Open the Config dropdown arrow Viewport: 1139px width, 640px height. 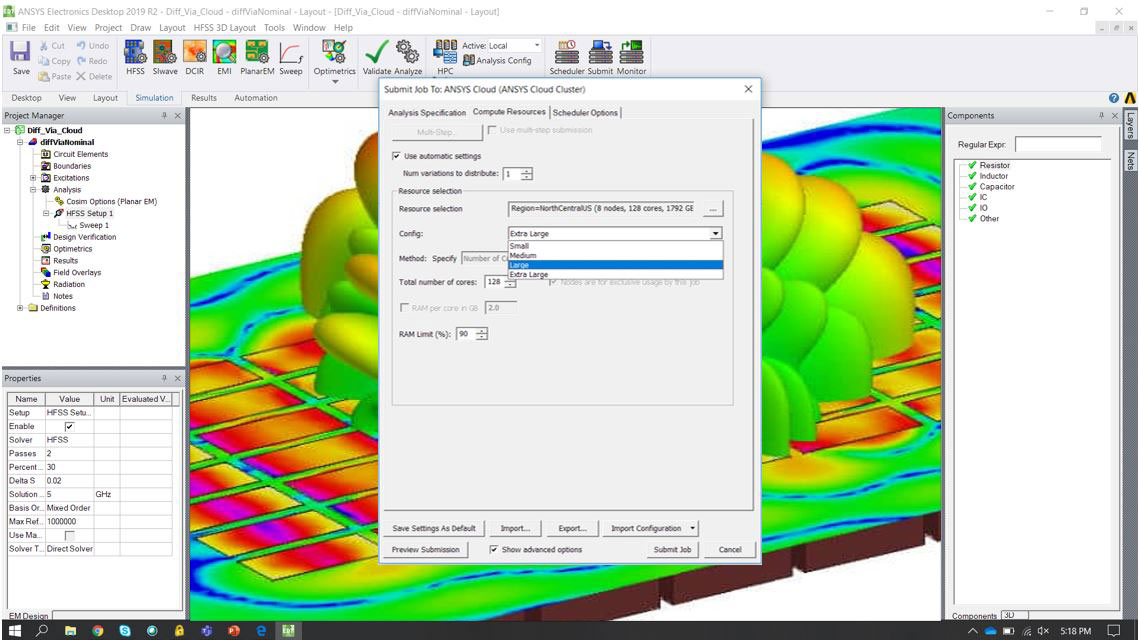716,234
